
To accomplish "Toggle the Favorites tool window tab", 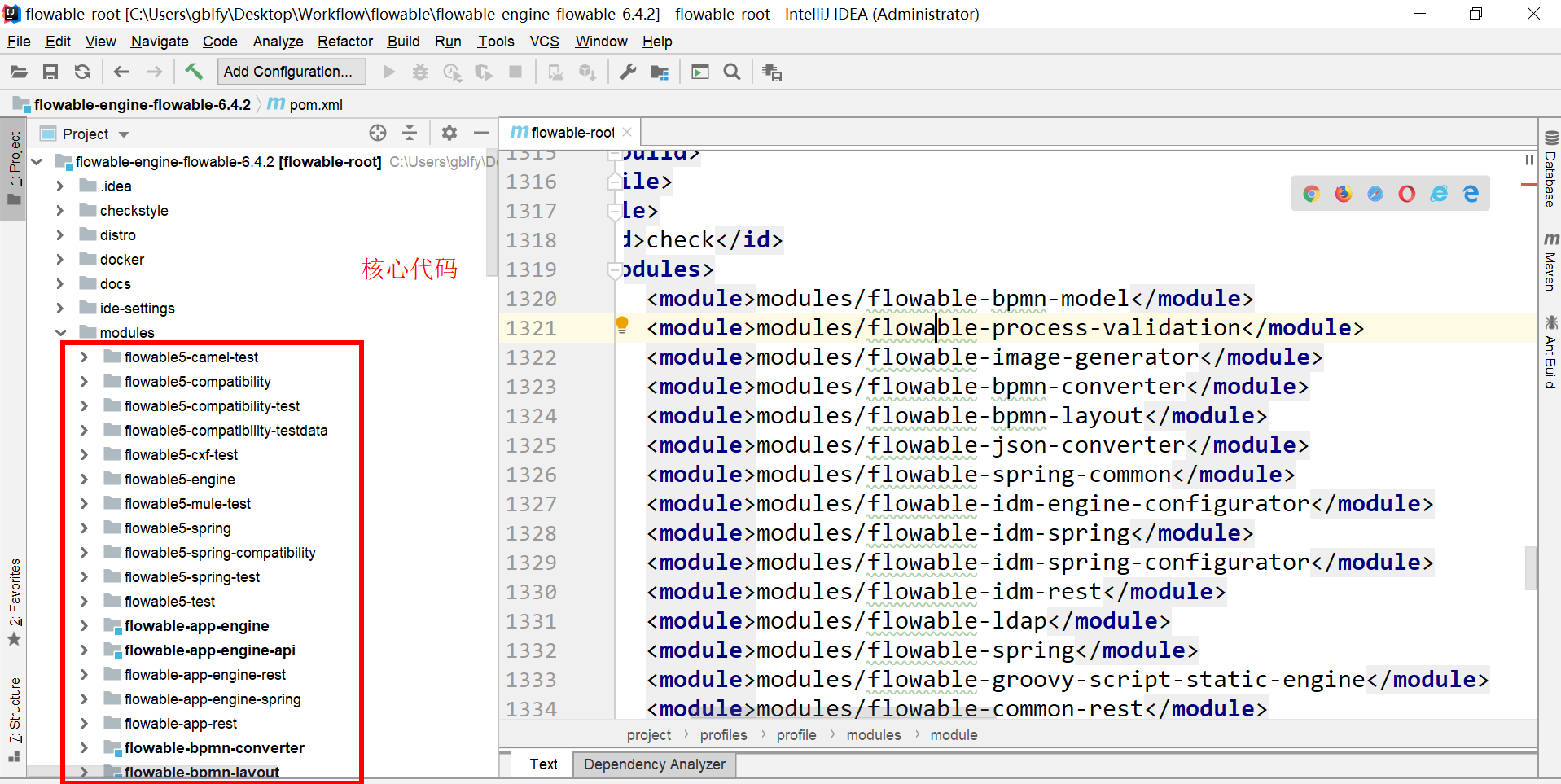I will (x=14, y=602).
